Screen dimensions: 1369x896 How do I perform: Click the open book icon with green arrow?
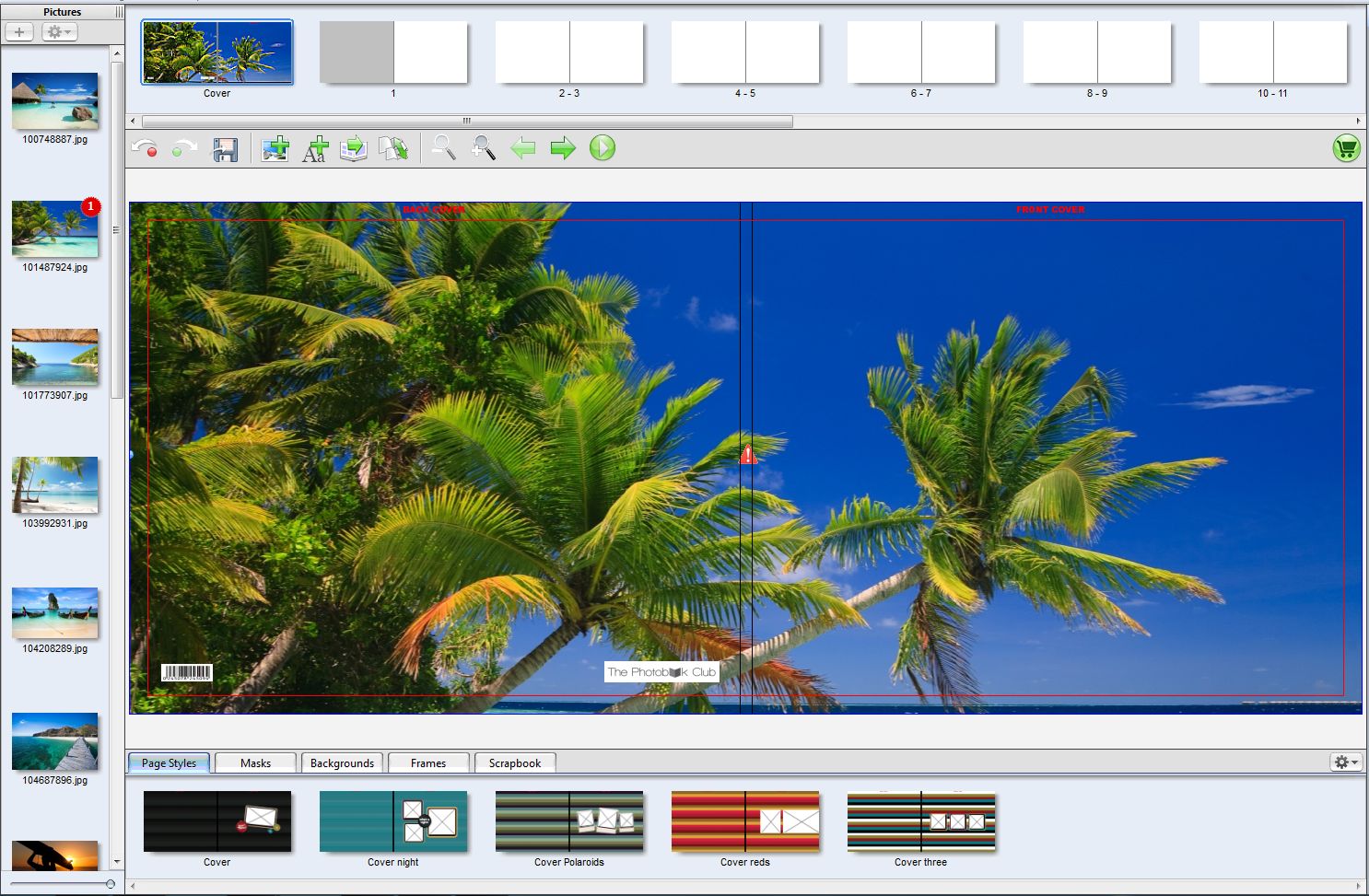pyautogui.click(x=354, y=148)
